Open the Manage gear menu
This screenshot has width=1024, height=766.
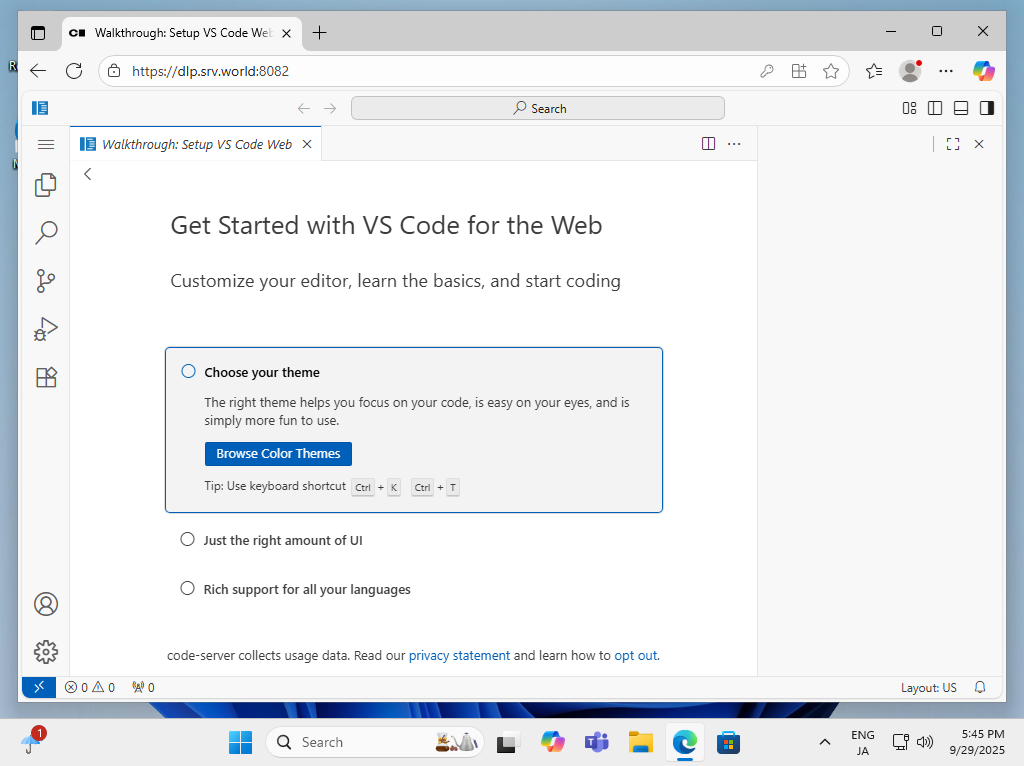pyautogui.click(x=45, y=652)
